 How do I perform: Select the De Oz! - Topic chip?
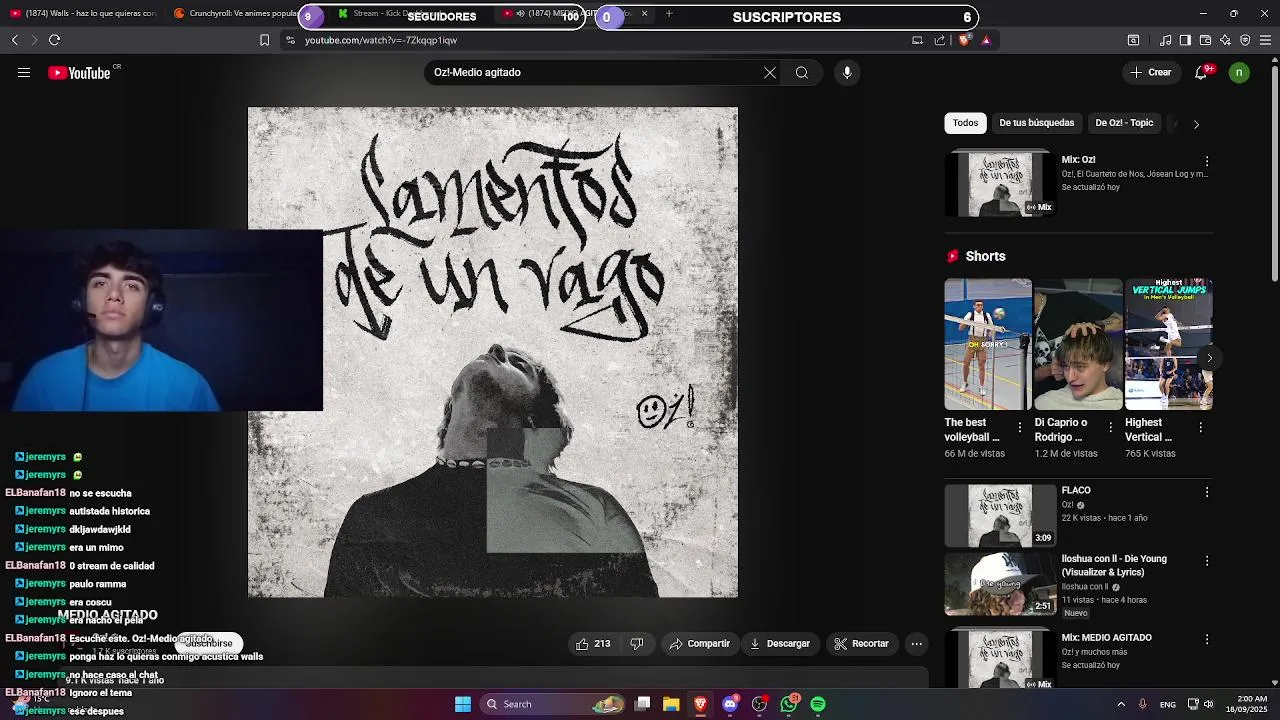coord(1124,123)
